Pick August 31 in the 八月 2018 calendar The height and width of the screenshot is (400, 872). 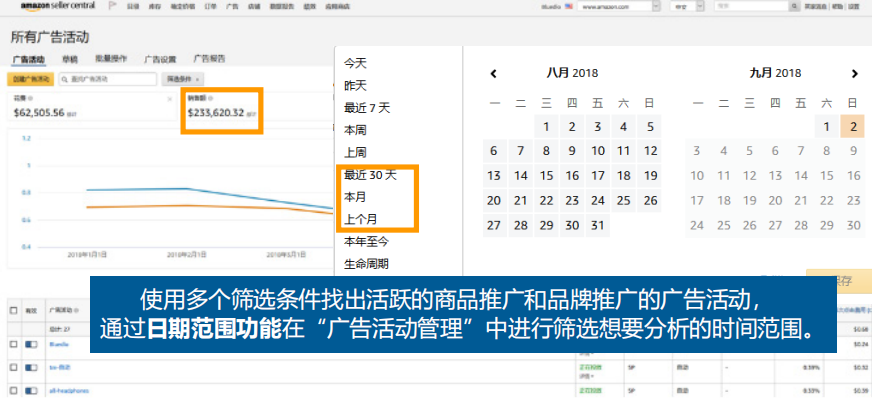[x=598, y=225]
